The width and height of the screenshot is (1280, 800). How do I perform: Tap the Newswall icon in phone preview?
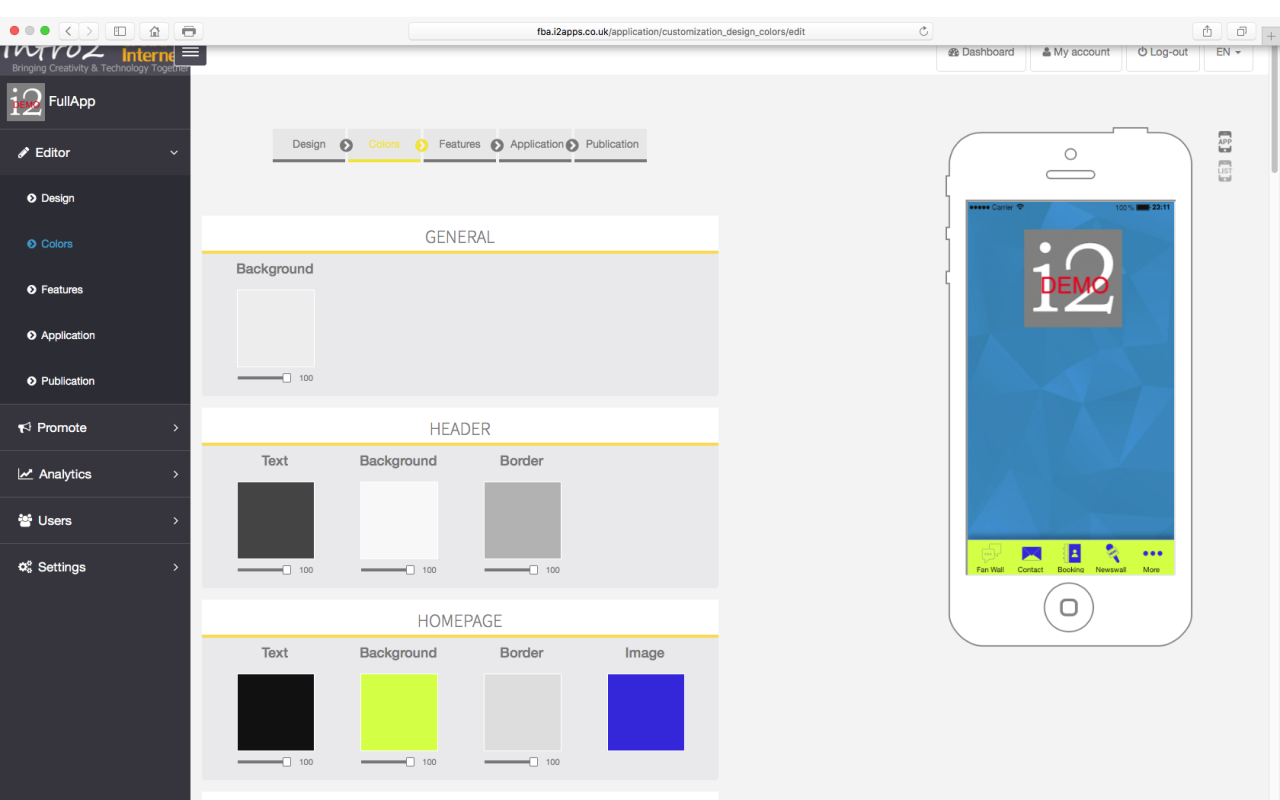coord(1111,556)
